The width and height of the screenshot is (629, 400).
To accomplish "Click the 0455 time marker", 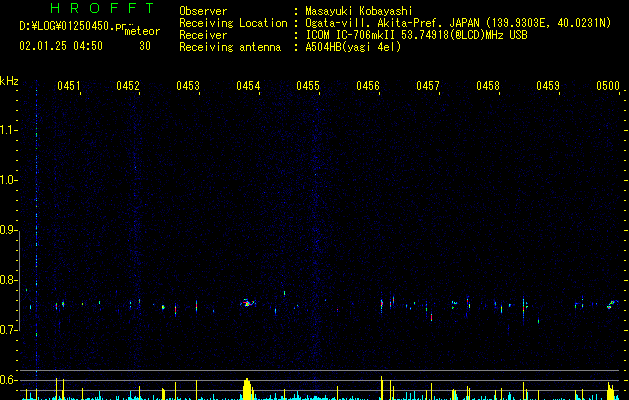I will pyautogui.click(x=308, y=86).
